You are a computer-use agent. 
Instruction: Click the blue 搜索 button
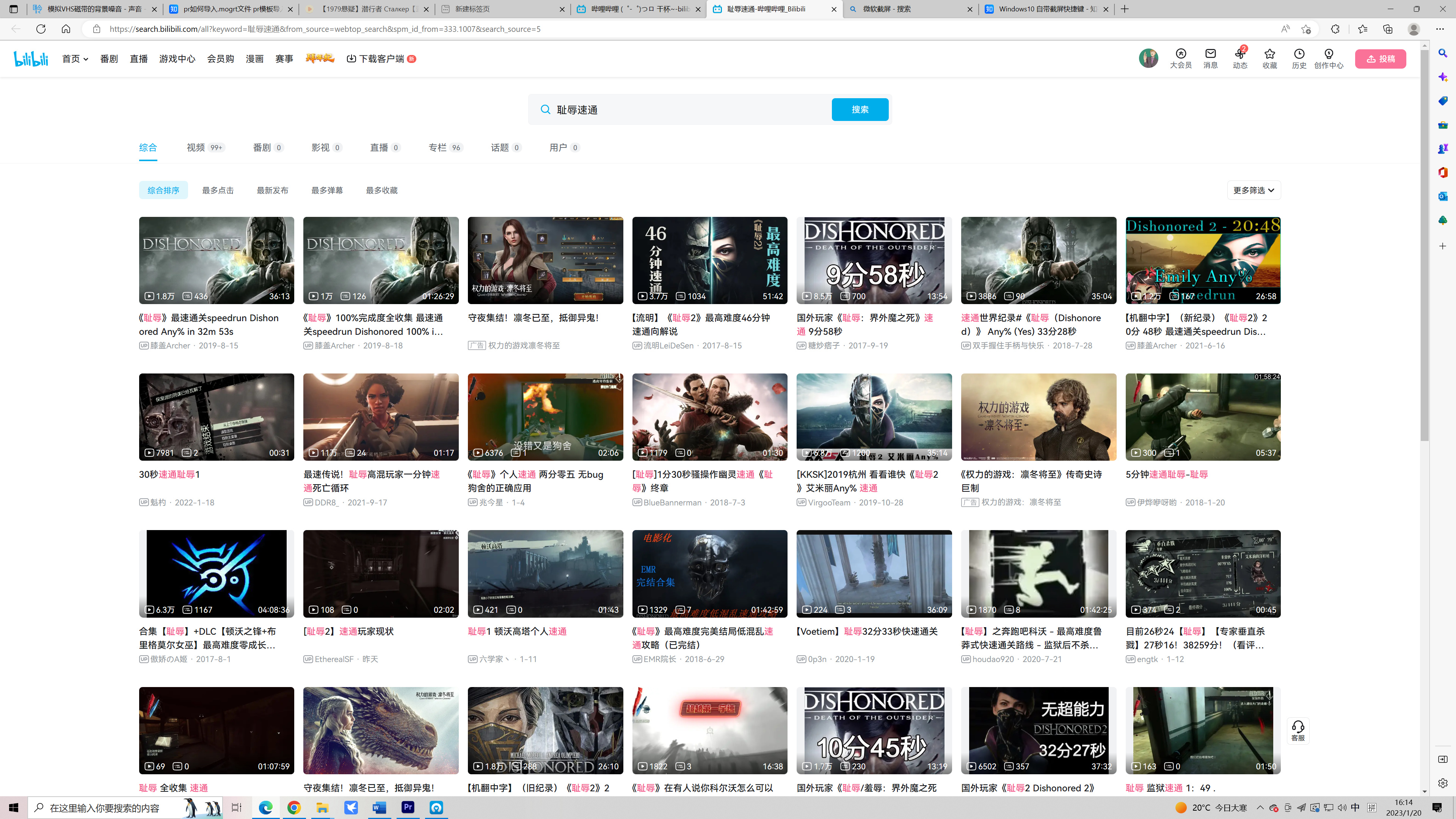point(860,110)
